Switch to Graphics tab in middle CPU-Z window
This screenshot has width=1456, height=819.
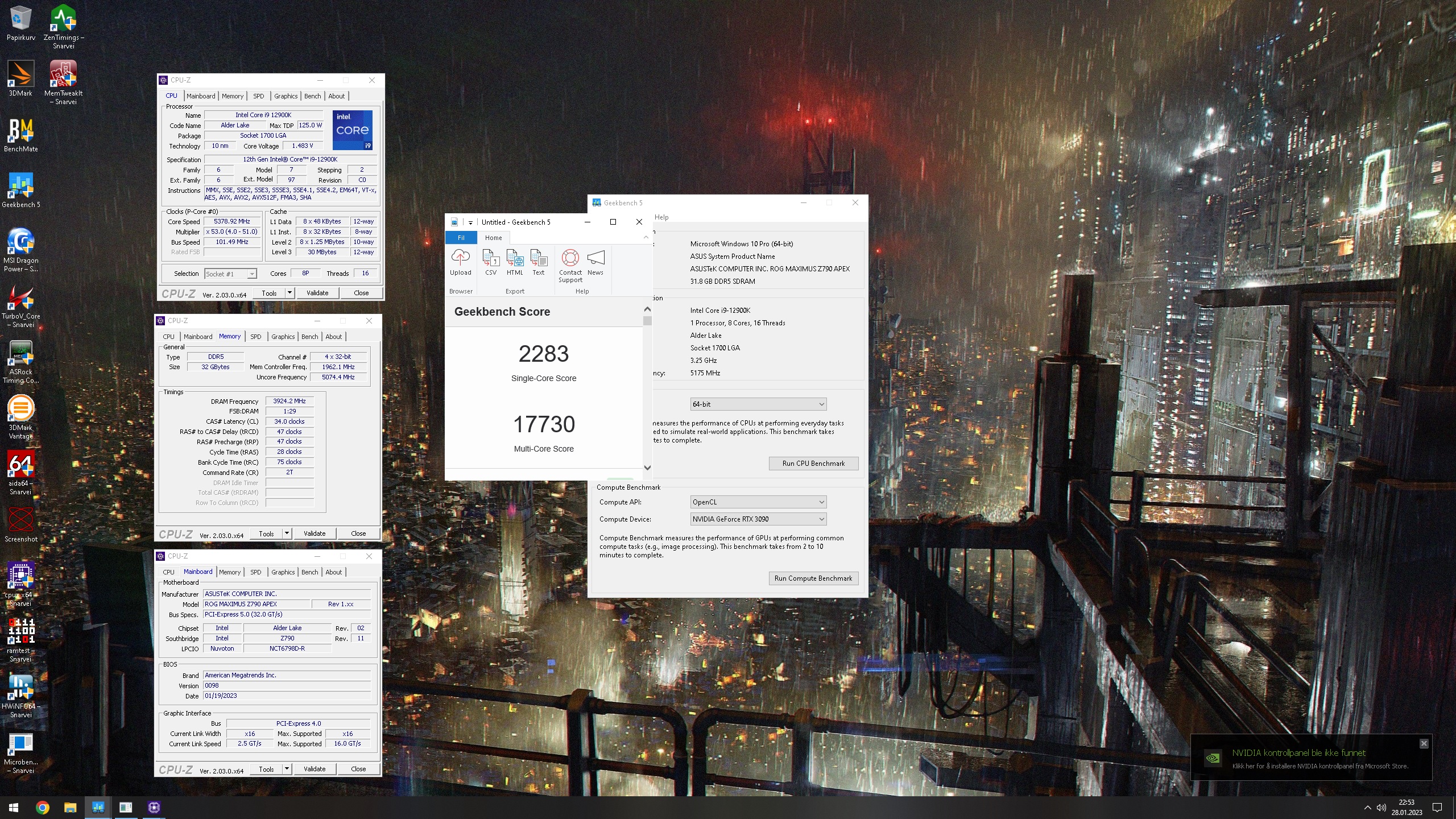click(x=283, y=337)
